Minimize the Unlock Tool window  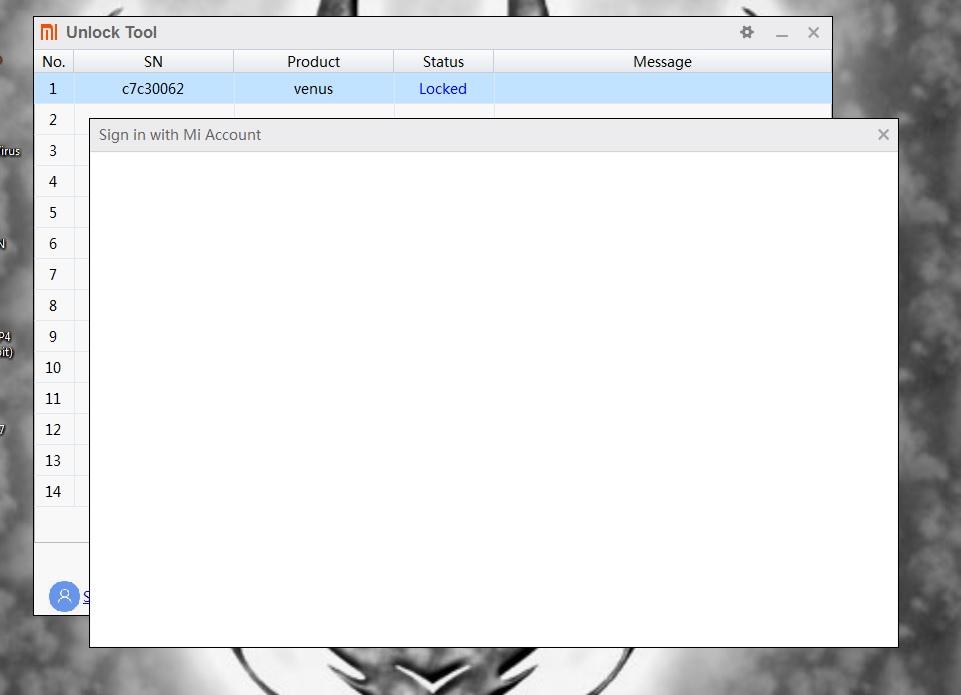pos(782,33)
